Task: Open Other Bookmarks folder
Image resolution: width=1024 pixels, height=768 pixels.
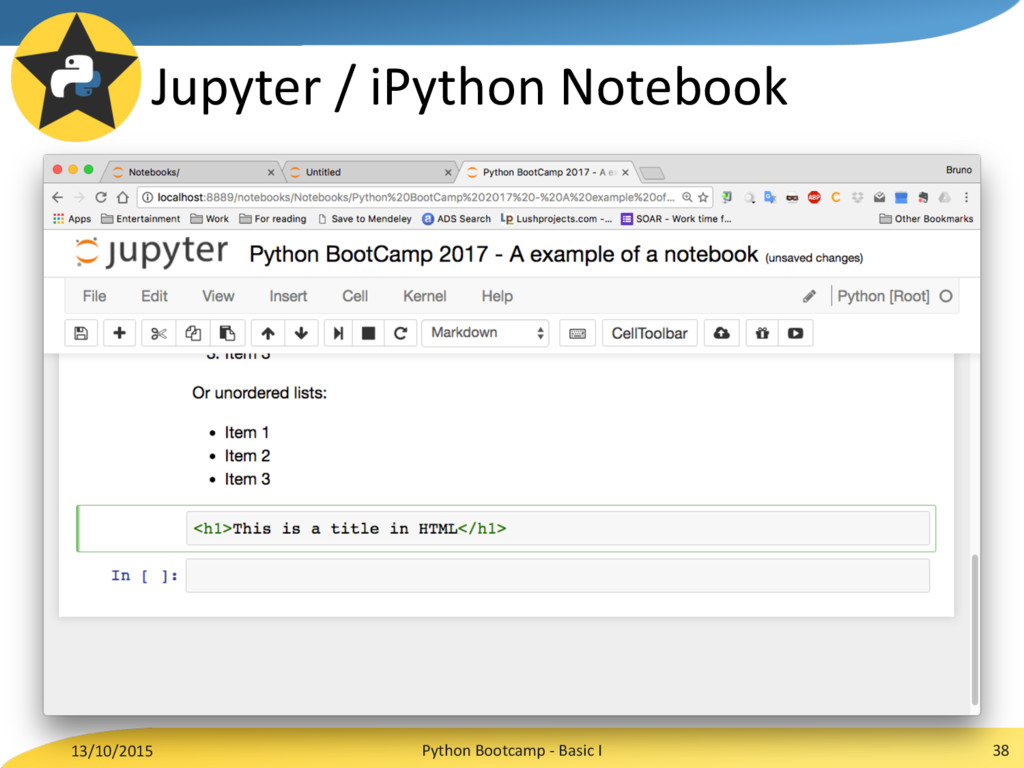Action: click(926, 219)
